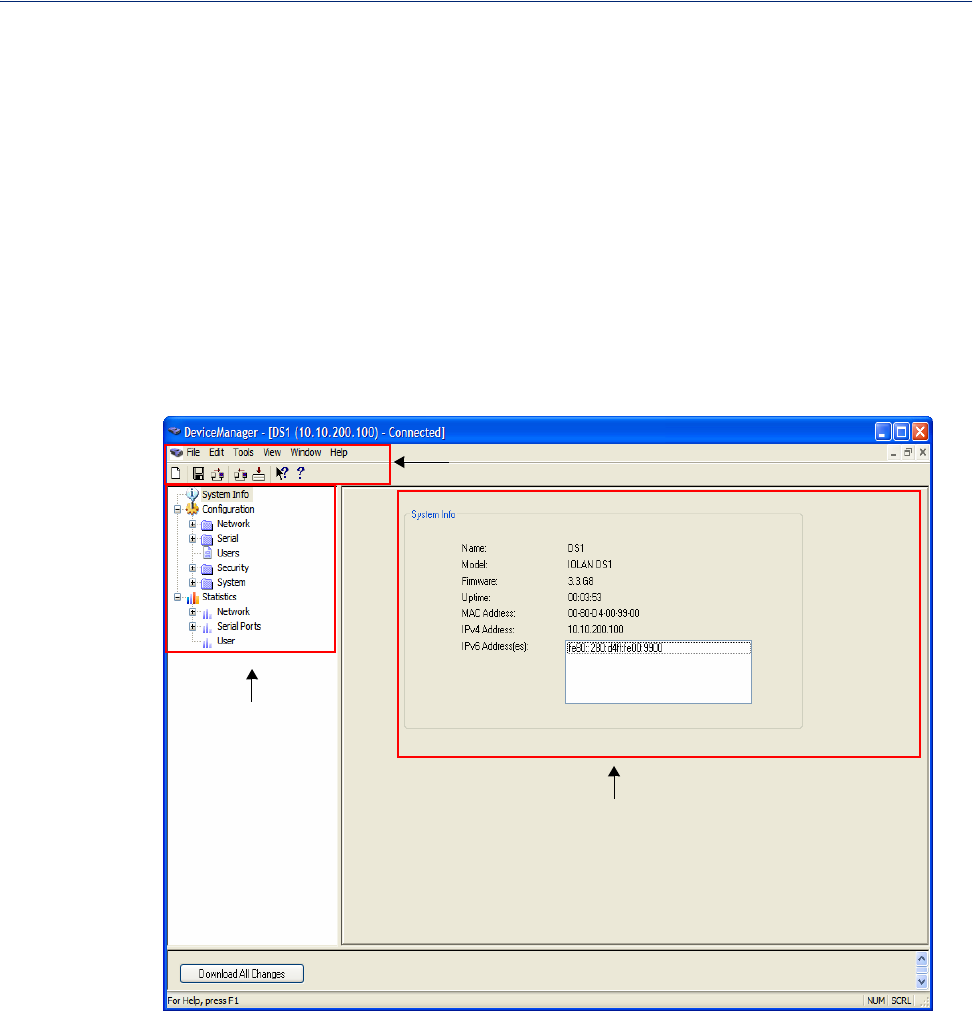The image size is (973, 1011).
Task: Click the Uptime value 00:03:53
Action: [x=585, y=597]
